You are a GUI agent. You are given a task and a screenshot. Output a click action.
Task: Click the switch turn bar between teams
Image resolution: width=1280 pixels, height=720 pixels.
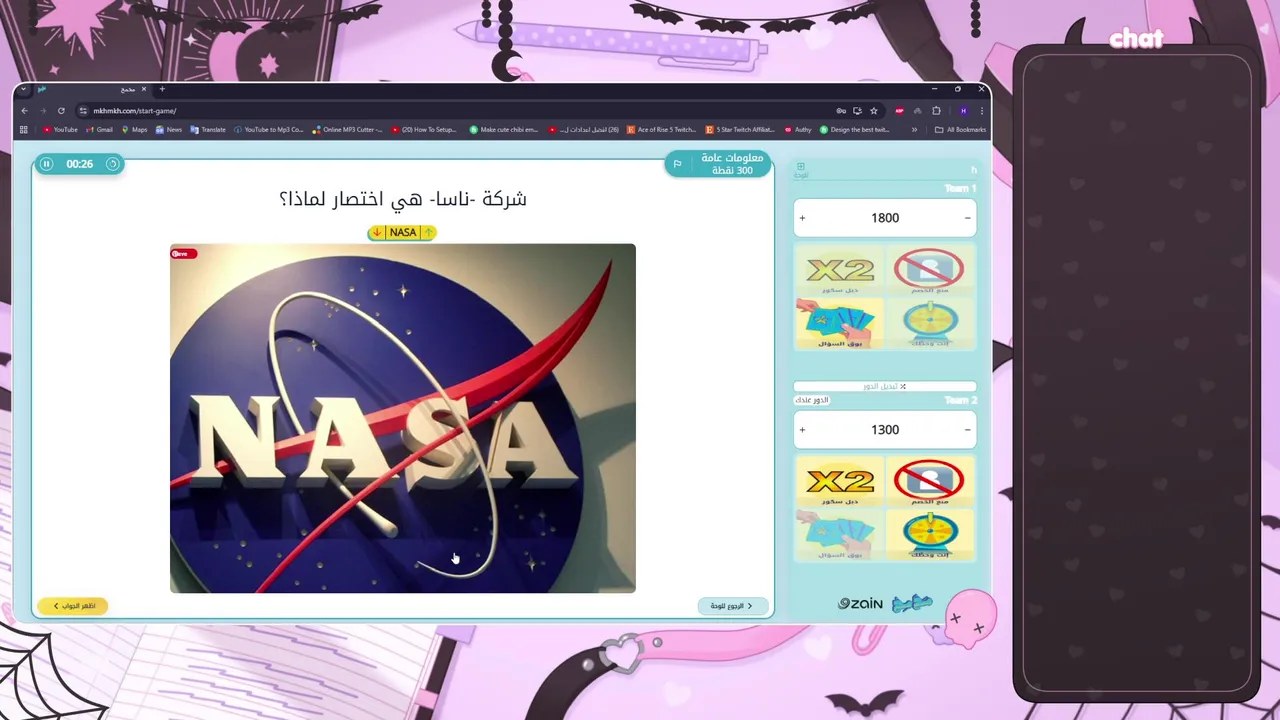885,386
